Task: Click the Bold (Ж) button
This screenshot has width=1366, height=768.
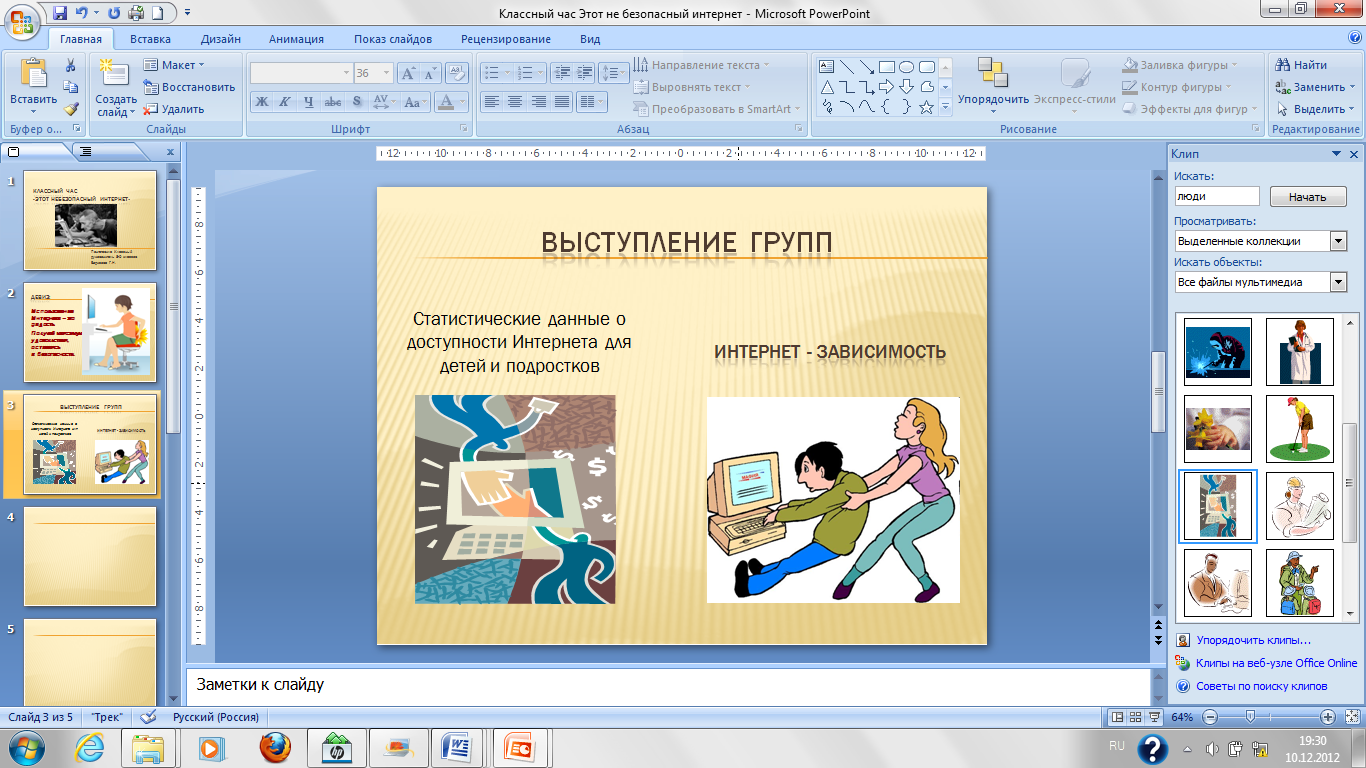Action: pyautogui.click(x=261, y=102)
